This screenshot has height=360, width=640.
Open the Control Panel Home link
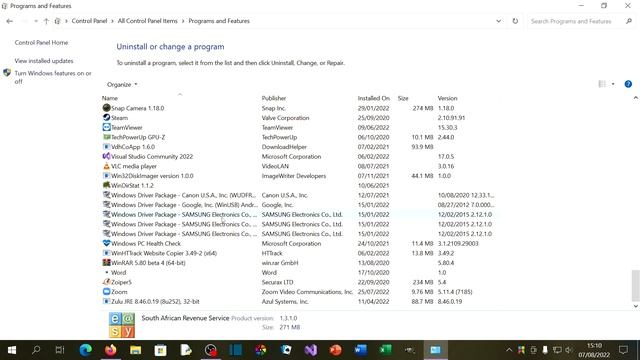click(41, 42)
